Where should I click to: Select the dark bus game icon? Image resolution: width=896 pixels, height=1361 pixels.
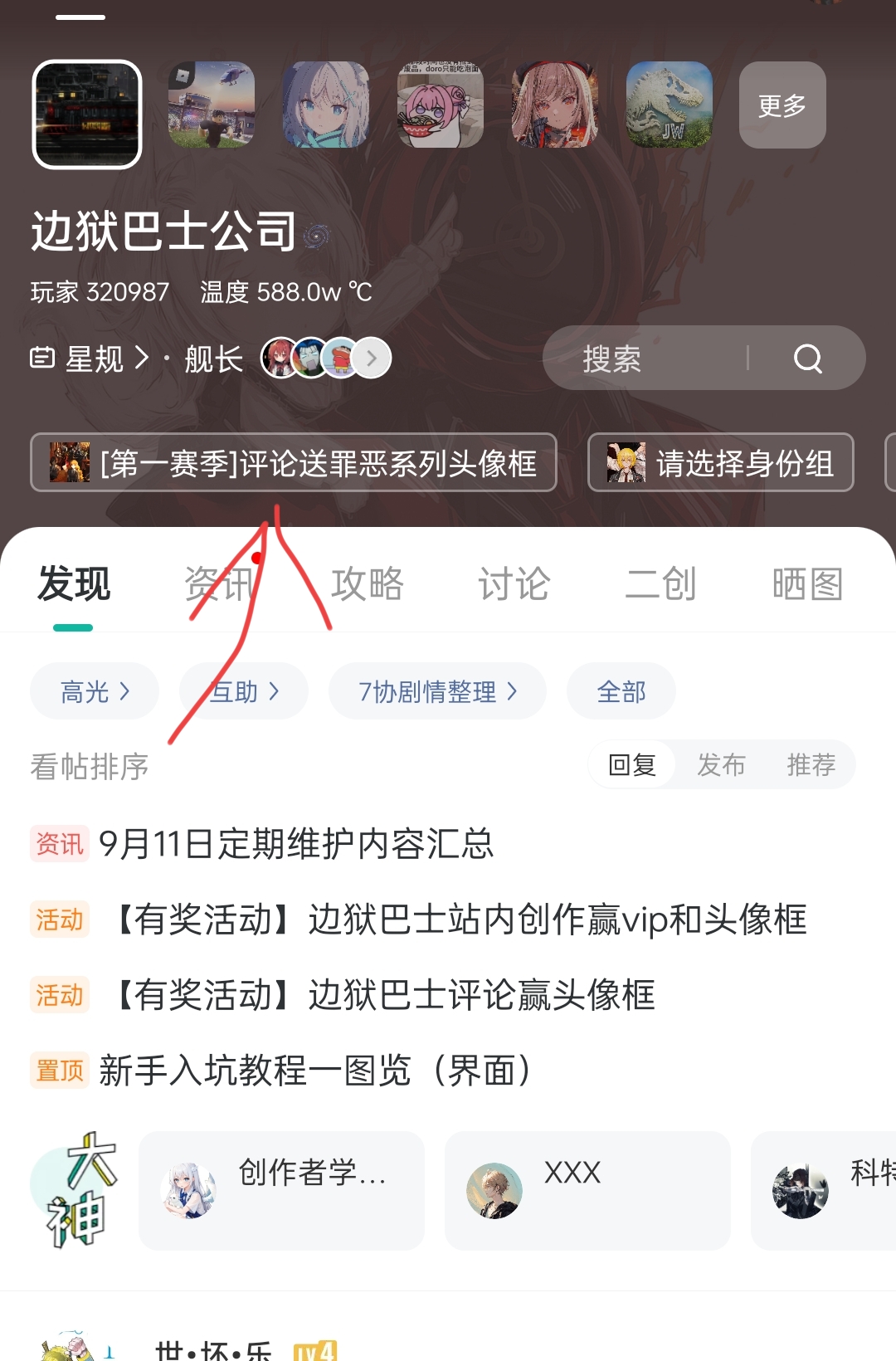tap(87, 115)
